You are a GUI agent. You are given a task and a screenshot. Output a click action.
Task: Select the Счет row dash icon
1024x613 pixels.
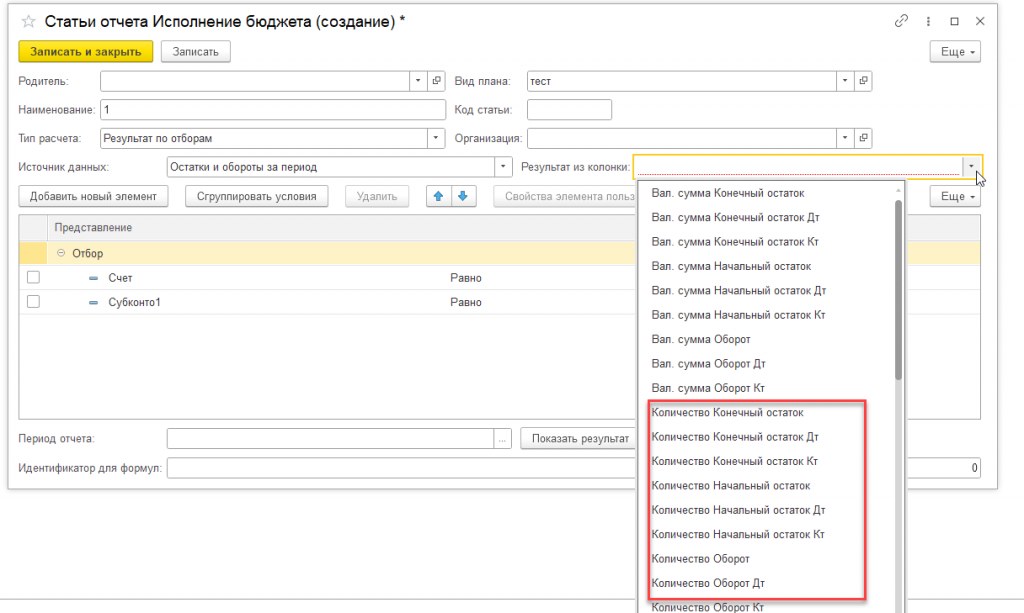(x=93, y=278)
